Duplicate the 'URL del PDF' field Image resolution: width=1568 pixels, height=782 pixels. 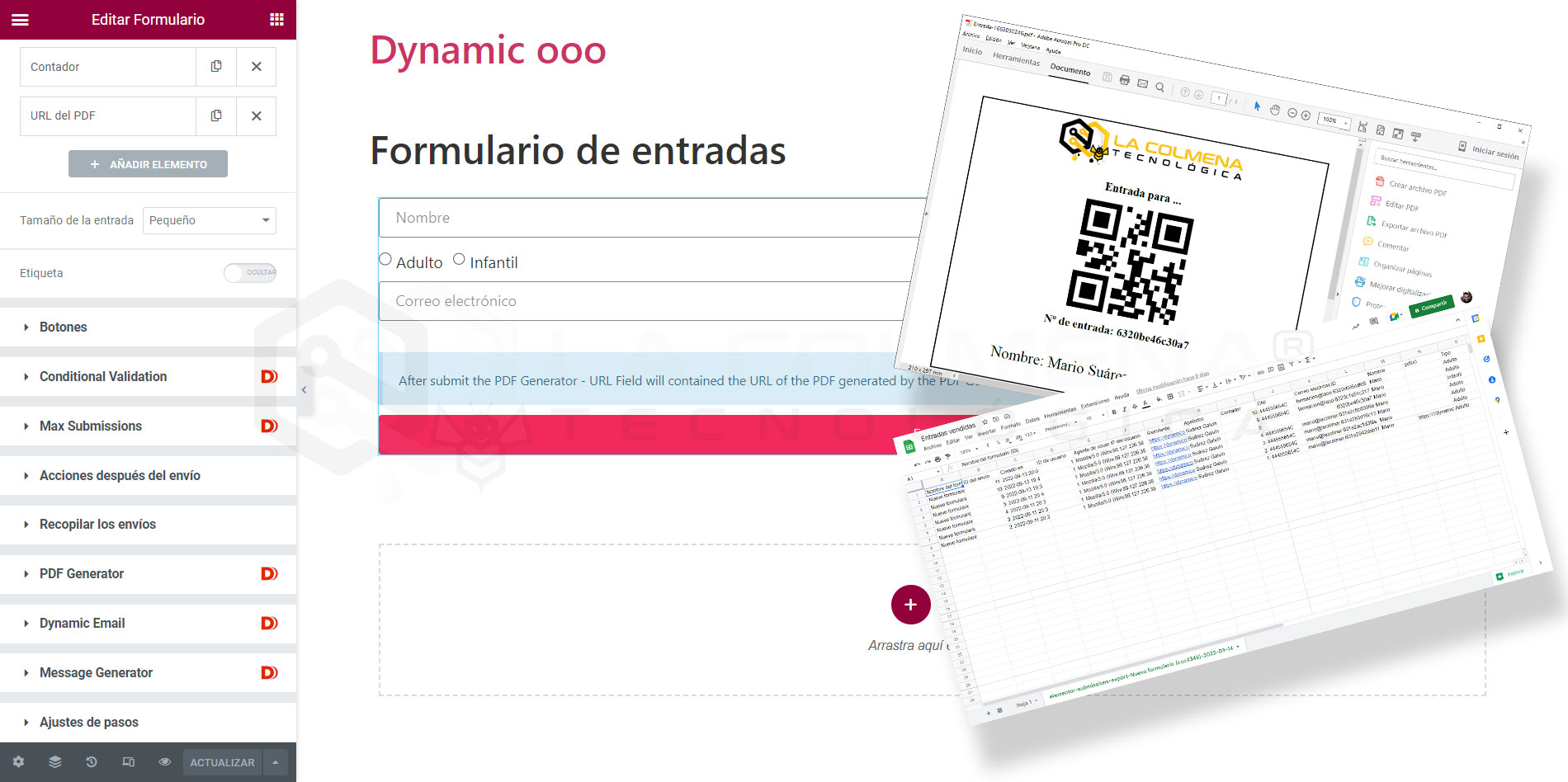pyautogui.click(x=215, y=115)
